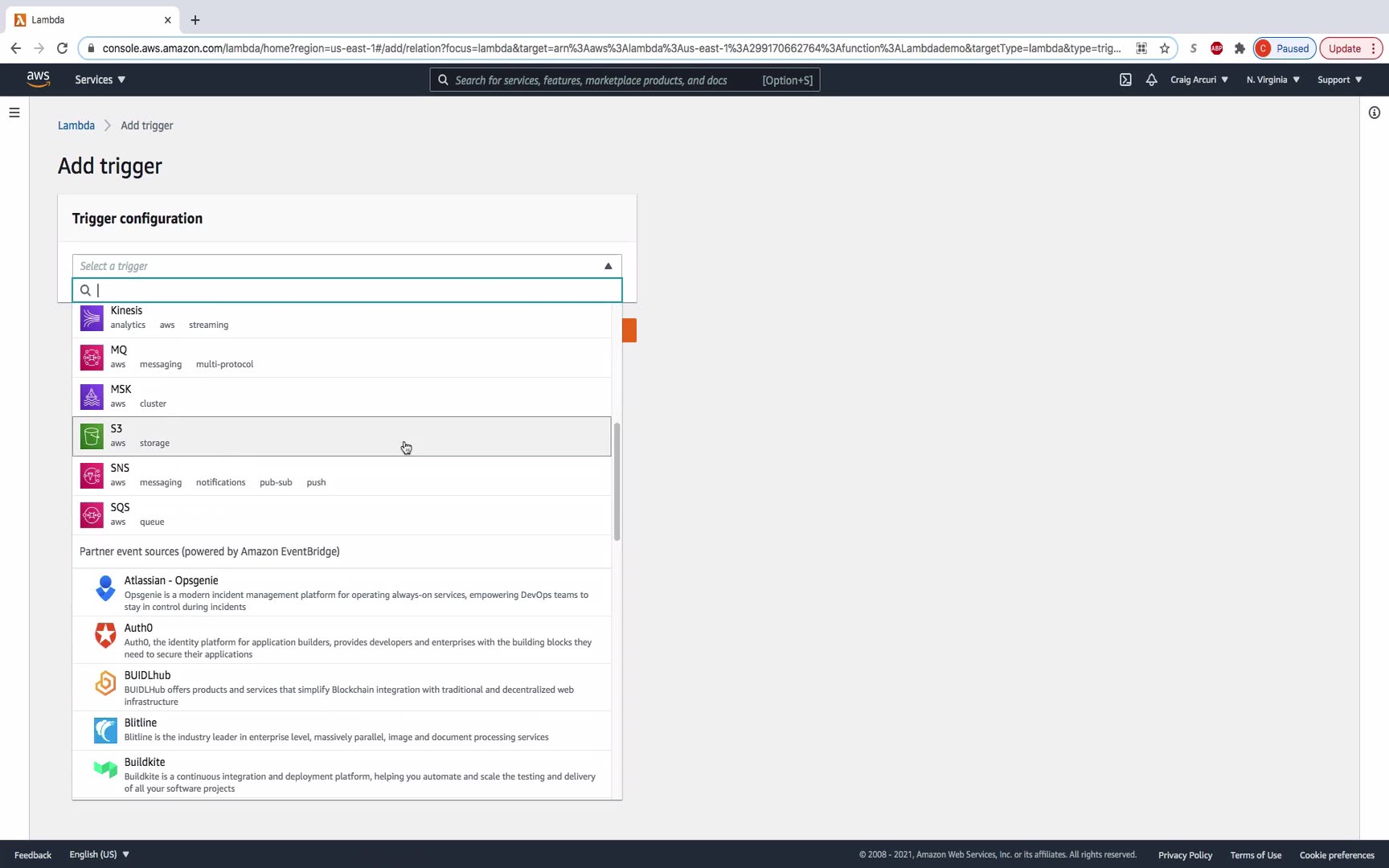Screen dimensions: 1389x868
Task: Click the S extension icon in toolbar
Action: [x=1194, y=48]
